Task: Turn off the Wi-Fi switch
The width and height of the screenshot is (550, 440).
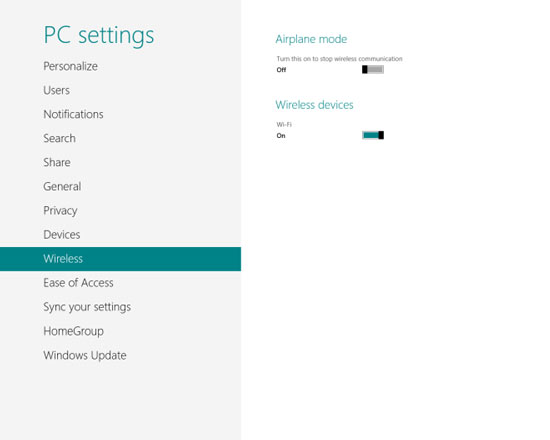Action: click(x=373, y=135)
